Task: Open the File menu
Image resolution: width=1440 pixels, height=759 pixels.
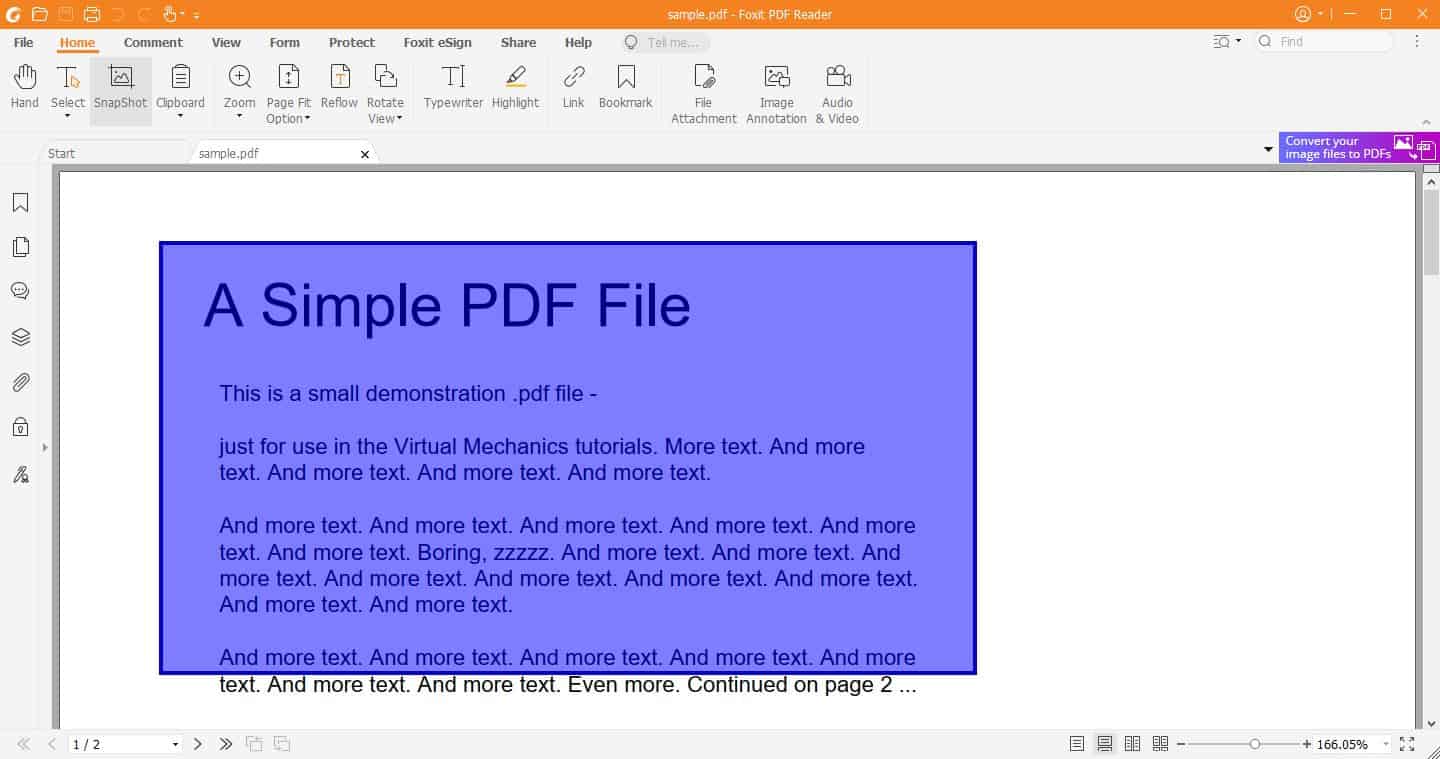Action: coord(23,42)
